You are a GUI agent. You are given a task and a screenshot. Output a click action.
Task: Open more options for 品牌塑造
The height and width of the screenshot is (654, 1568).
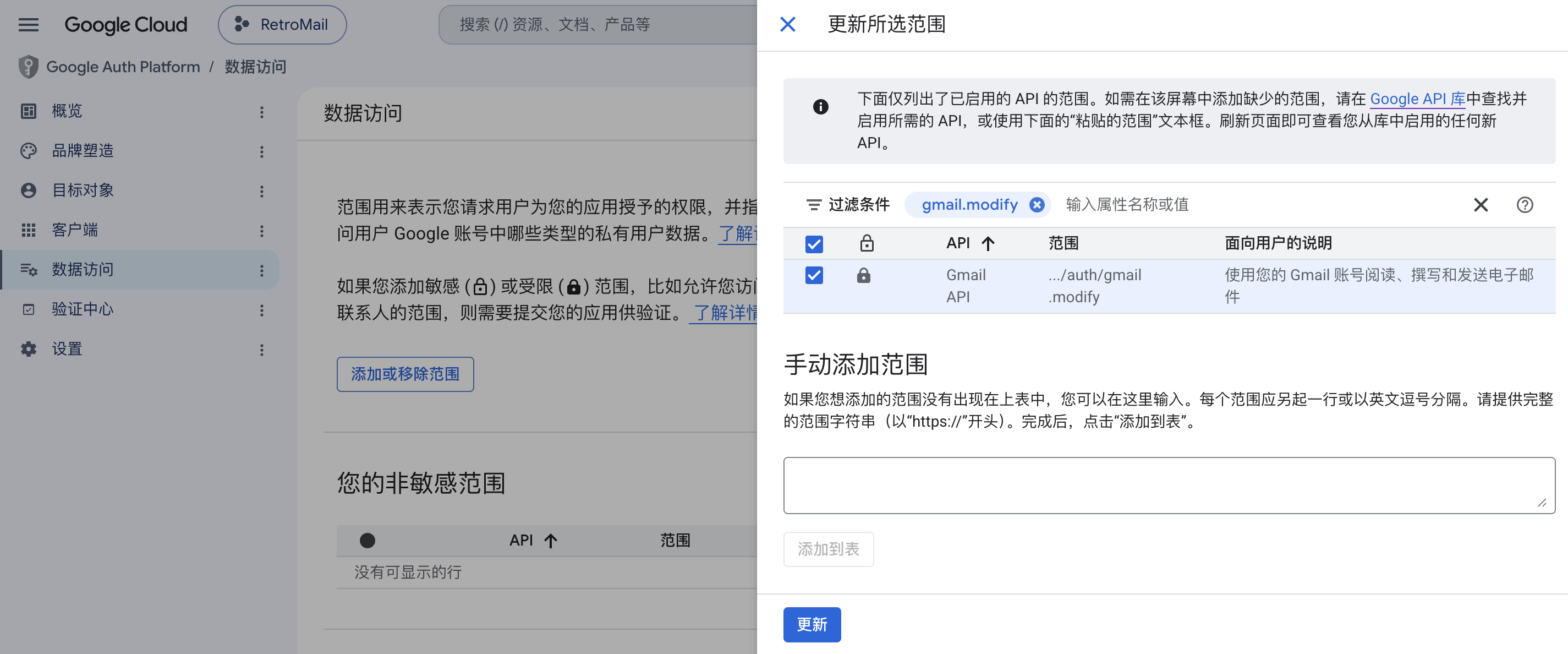coord(262,151)
